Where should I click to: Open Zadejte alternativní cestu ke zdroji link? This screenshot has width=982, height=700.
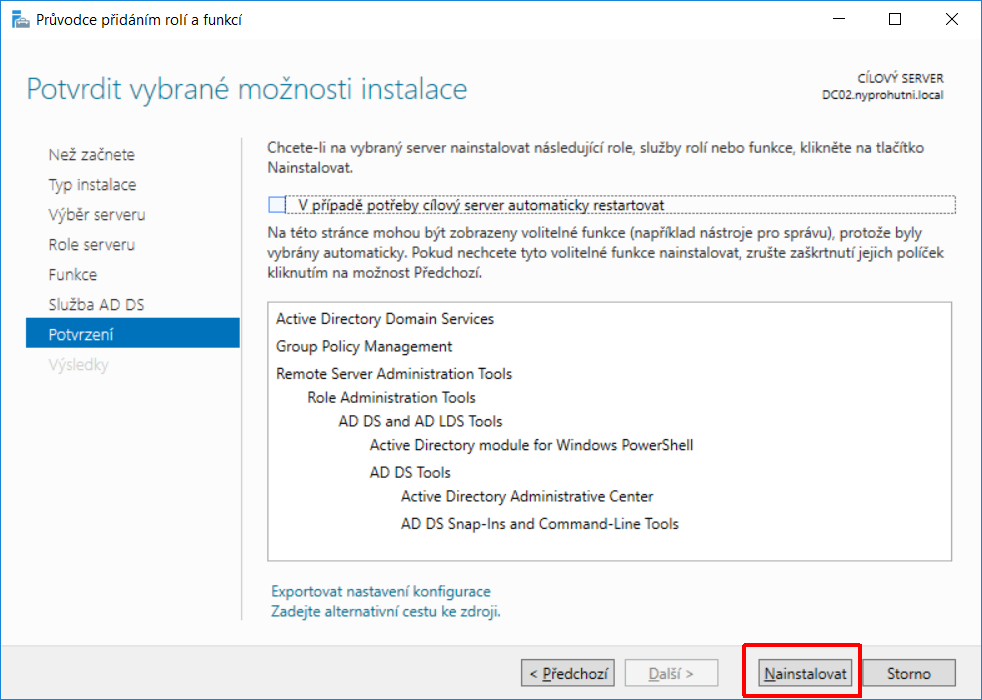386,612
